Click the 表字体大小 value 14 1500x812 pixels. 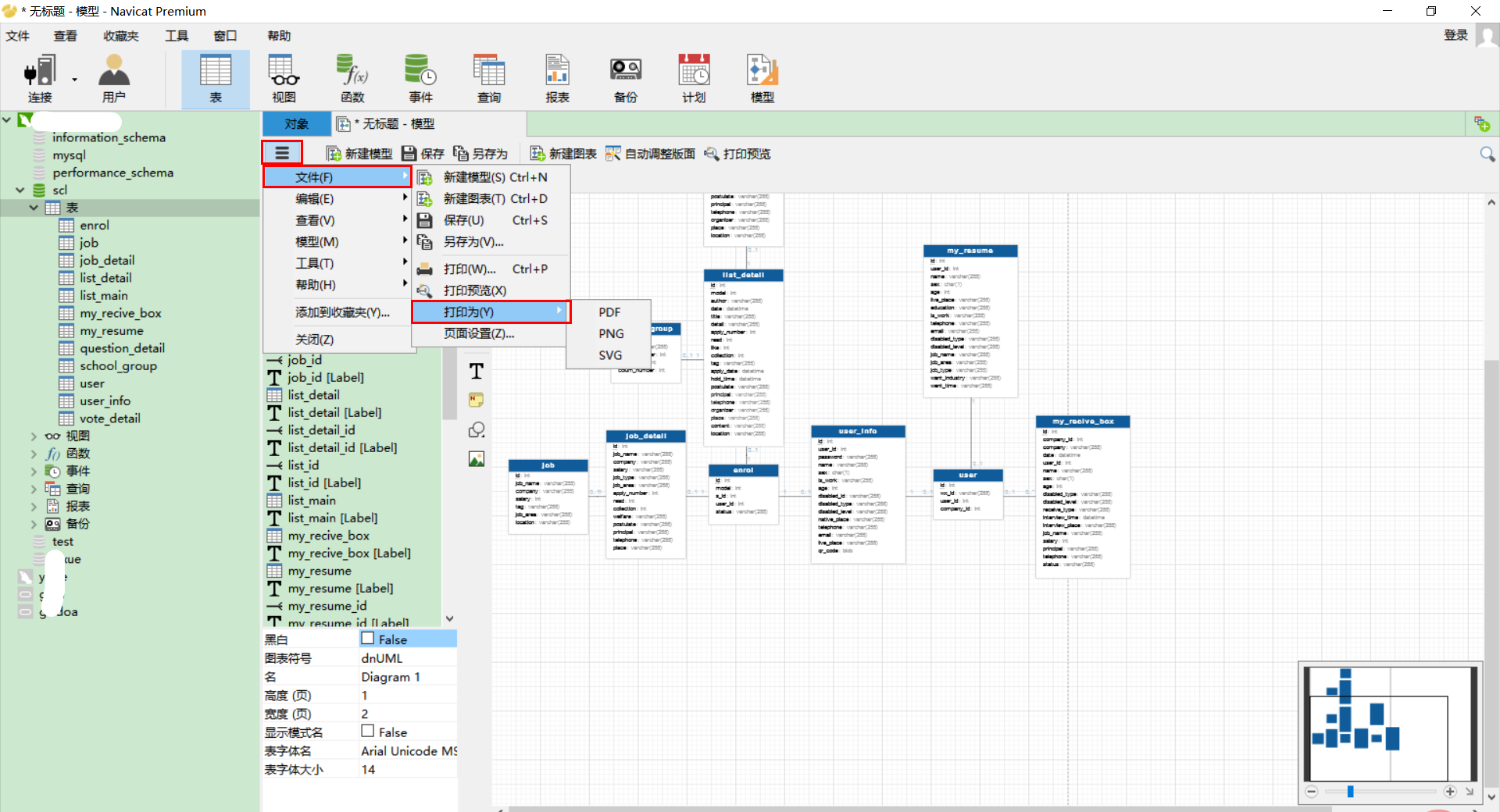[408, 769]
